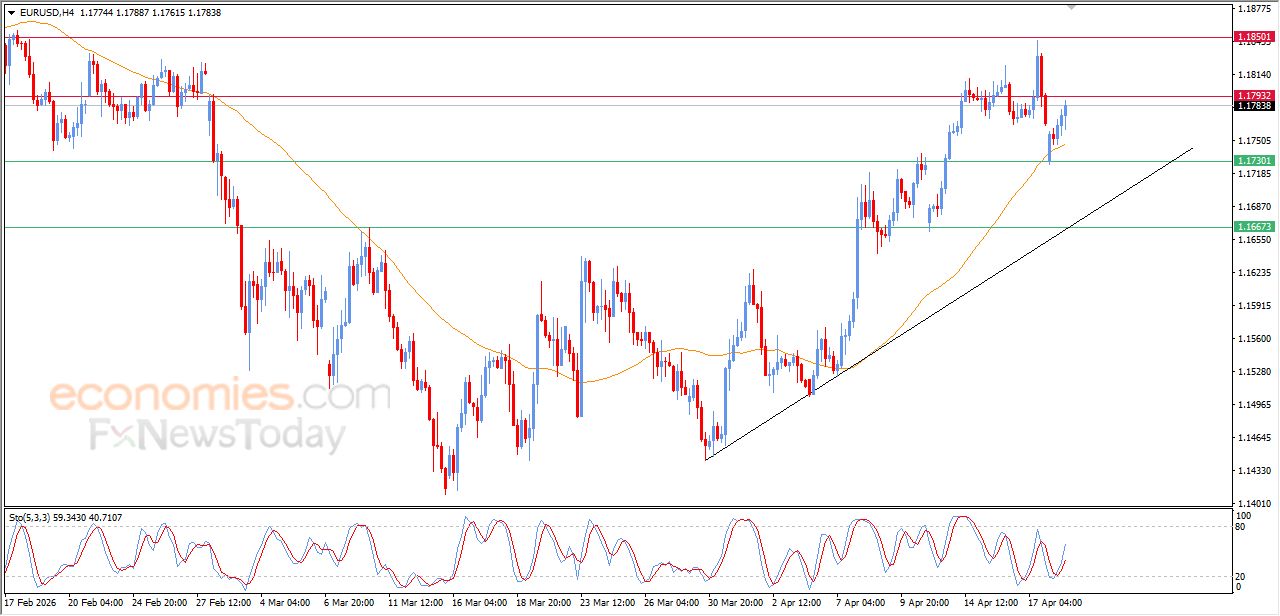1280x616 pixels.
Task: Click the 30 Mar 20:00 time label
Action: click(x=735, y=603)
